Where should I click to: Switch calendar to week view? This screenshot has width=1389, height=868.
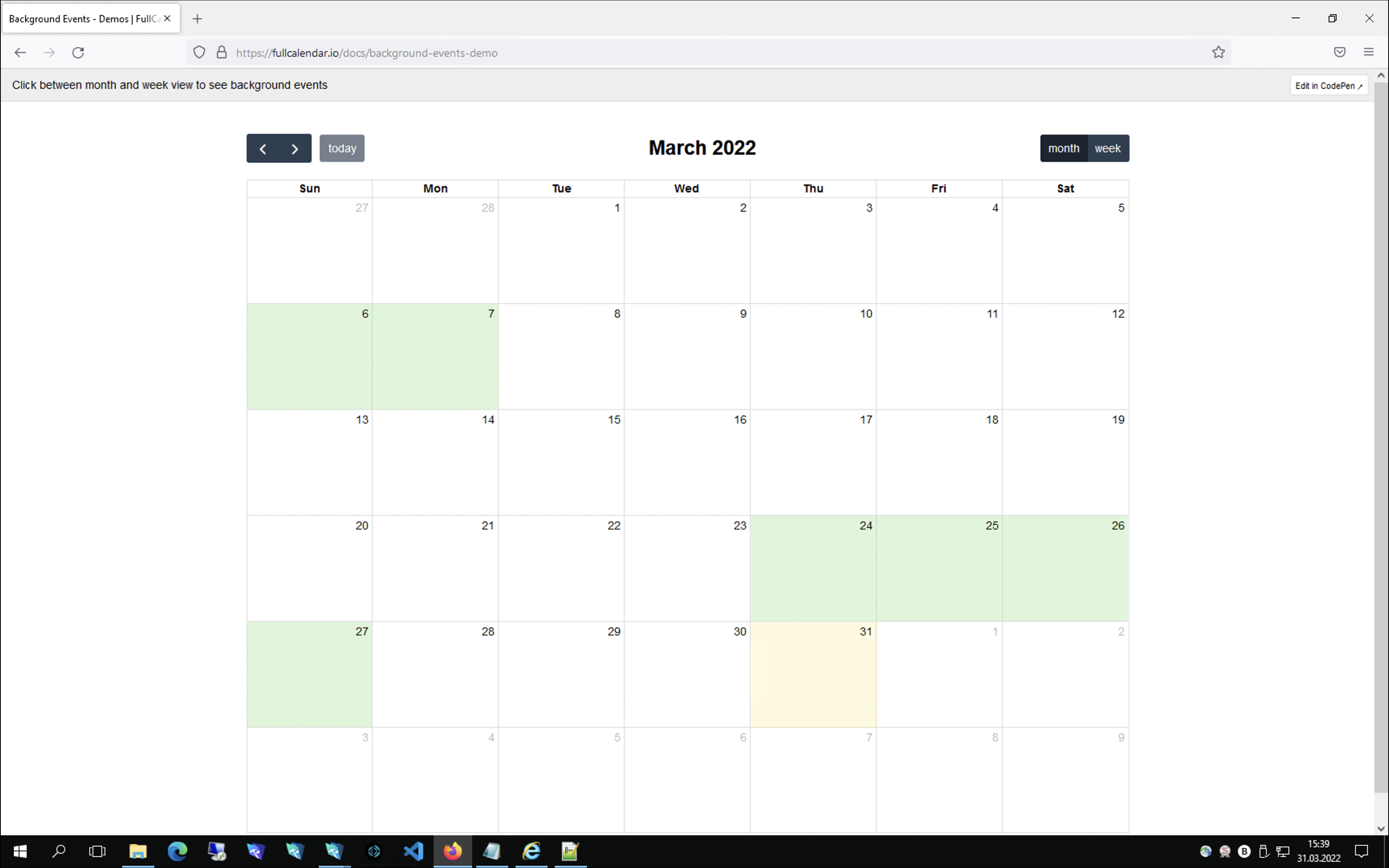point(1107,149)
